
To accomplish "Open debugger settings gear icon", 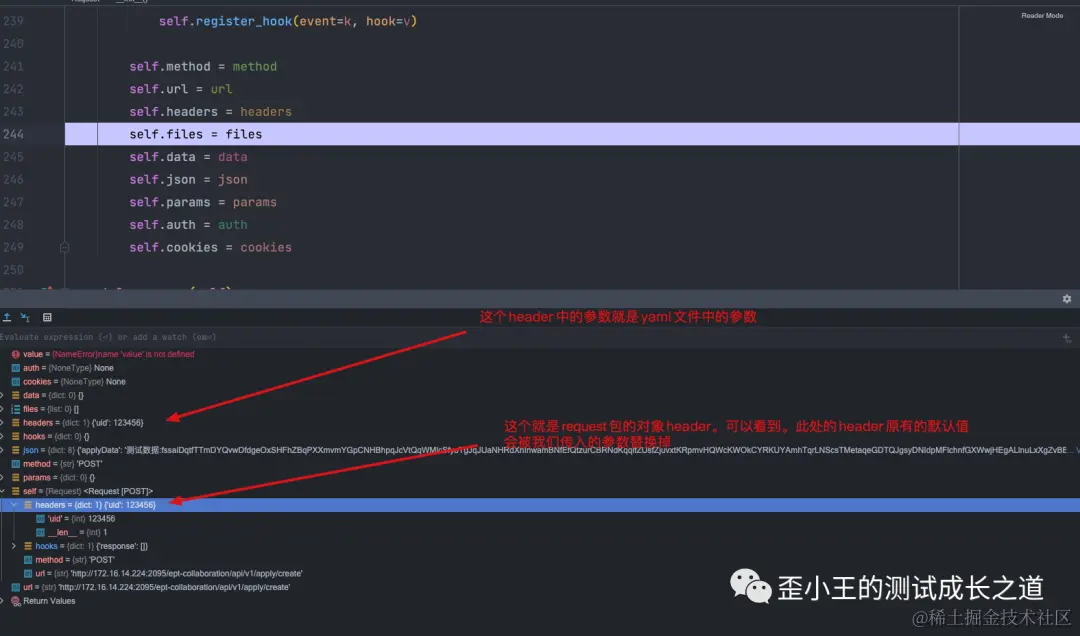I will 1066,299.
